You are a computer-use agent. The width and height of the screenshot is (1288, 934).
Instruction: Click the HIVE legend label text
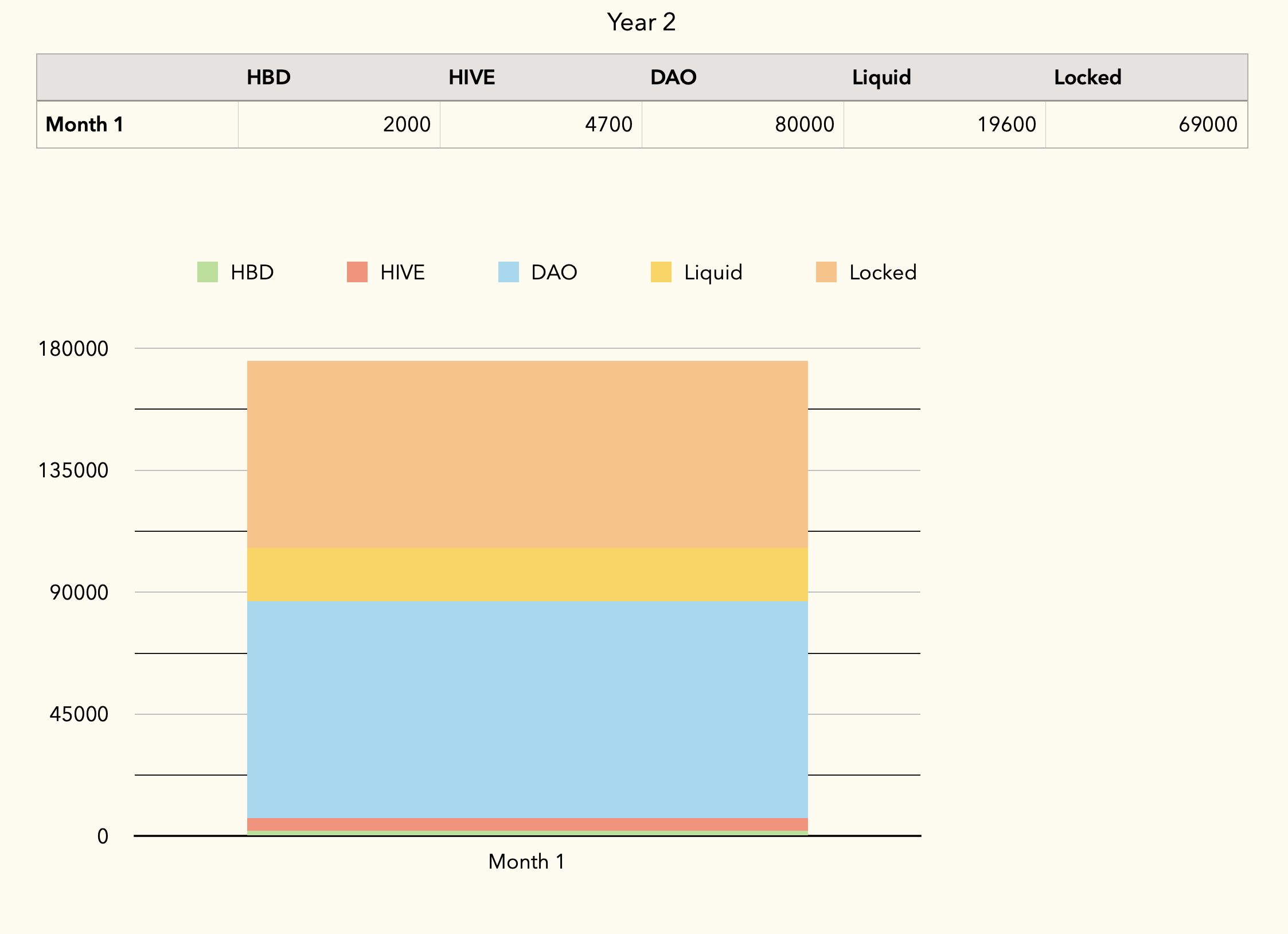(403, 273)
